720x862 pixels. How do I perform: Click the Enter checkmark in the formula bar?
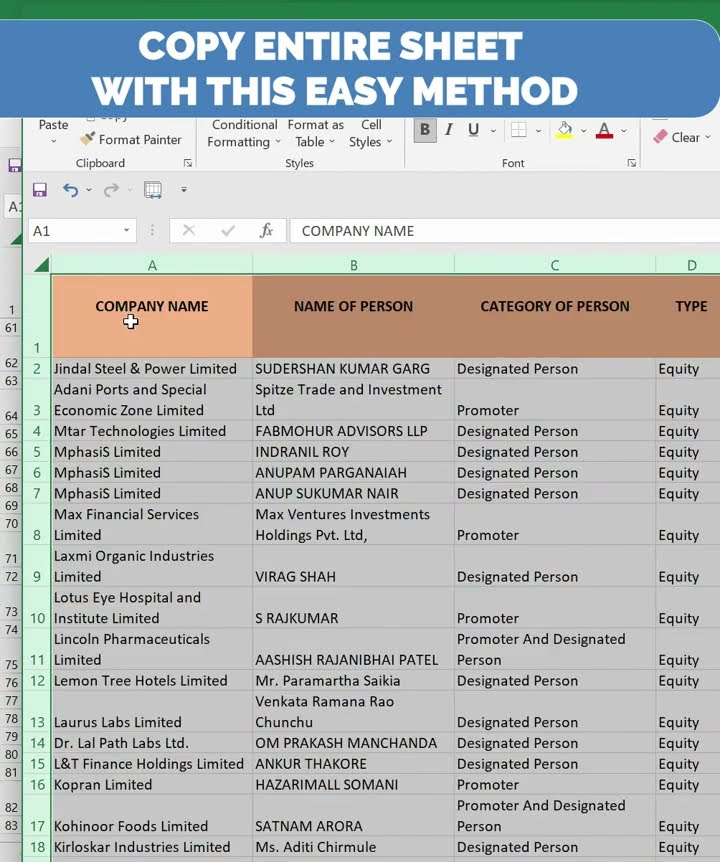coord(228,231)
